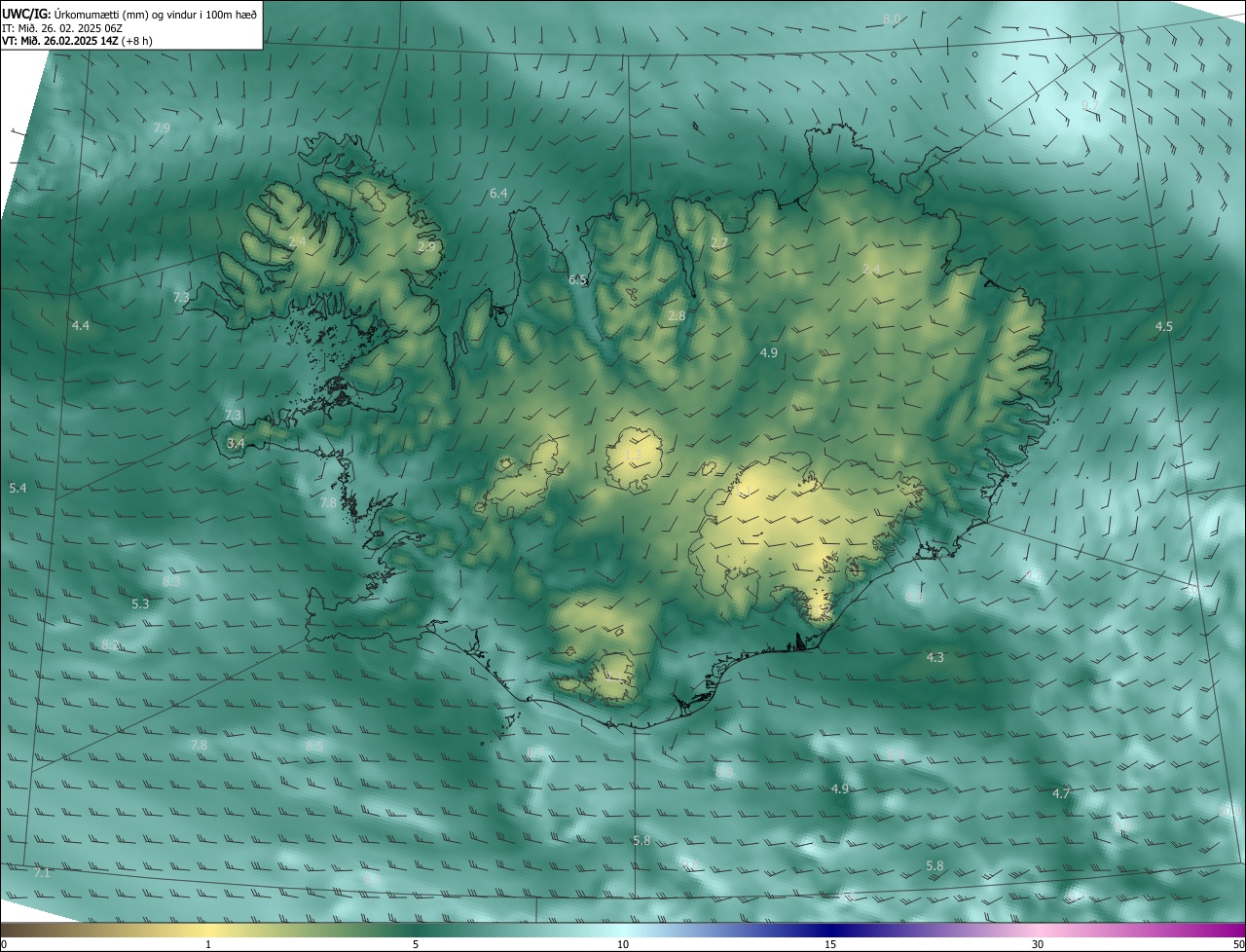Click the "VT: Mið. 26.02.2025 14Z (+8 h)" line

tap(77, 41)
